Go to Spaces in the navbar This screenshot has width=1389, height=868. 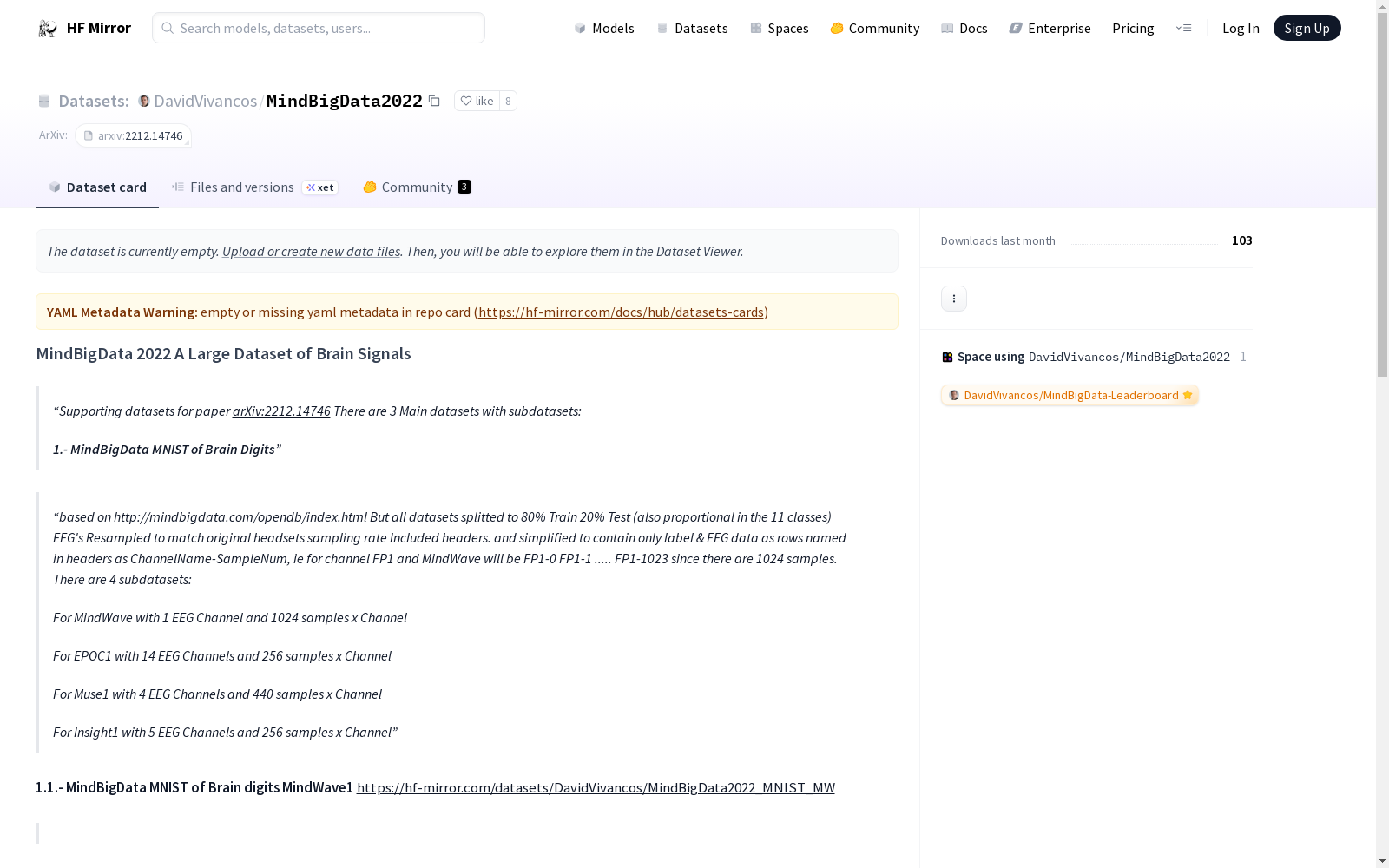pyautogui.click(x=780, y=28)
